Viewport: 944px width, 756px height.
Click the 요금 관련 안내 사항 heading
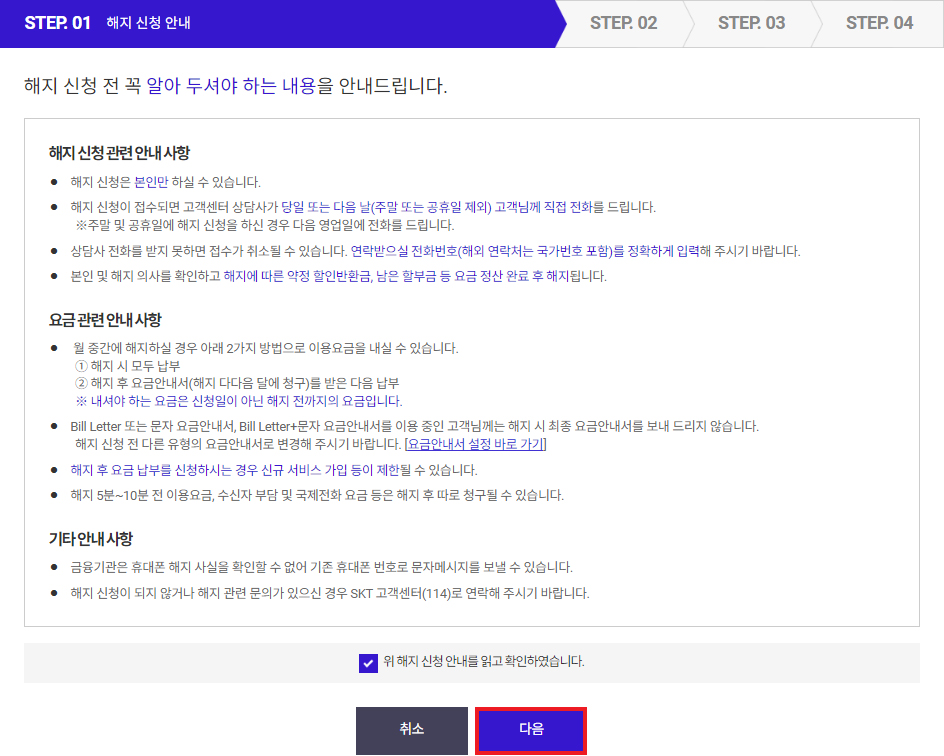point(105,320)
